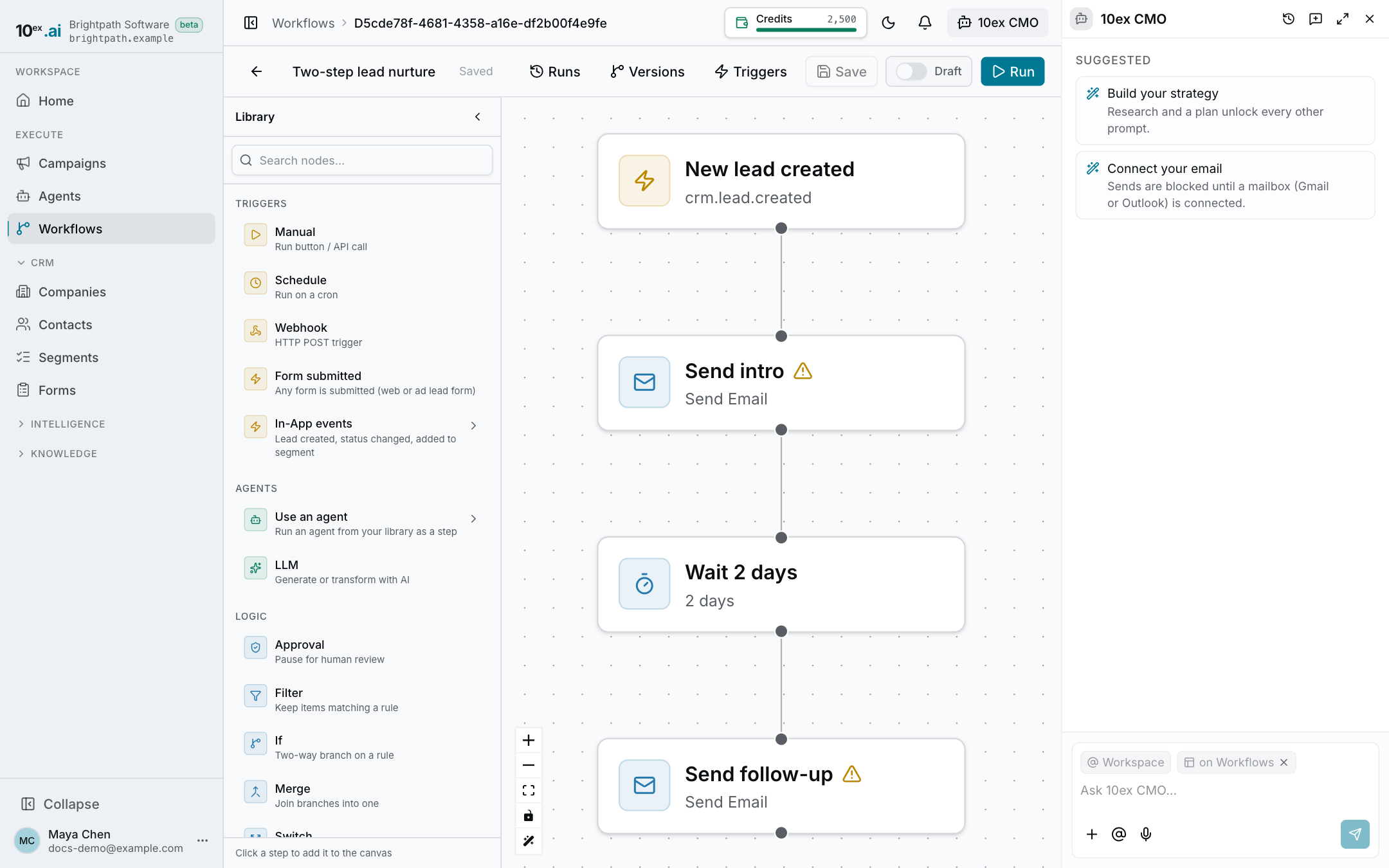Fit the canvas view to screen
This screenshot has height=868, width=1389.
[529, 790]
